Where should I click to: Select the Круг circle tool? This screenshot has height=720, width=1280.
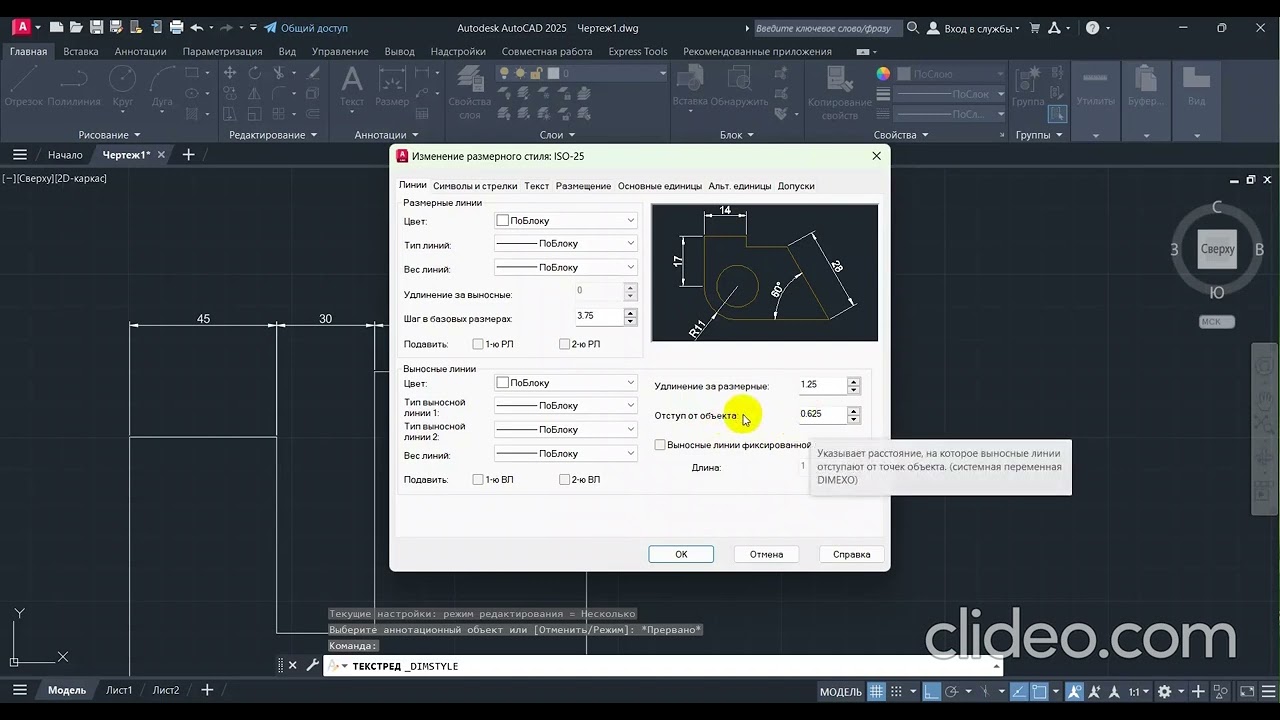[x=122, y=86]
